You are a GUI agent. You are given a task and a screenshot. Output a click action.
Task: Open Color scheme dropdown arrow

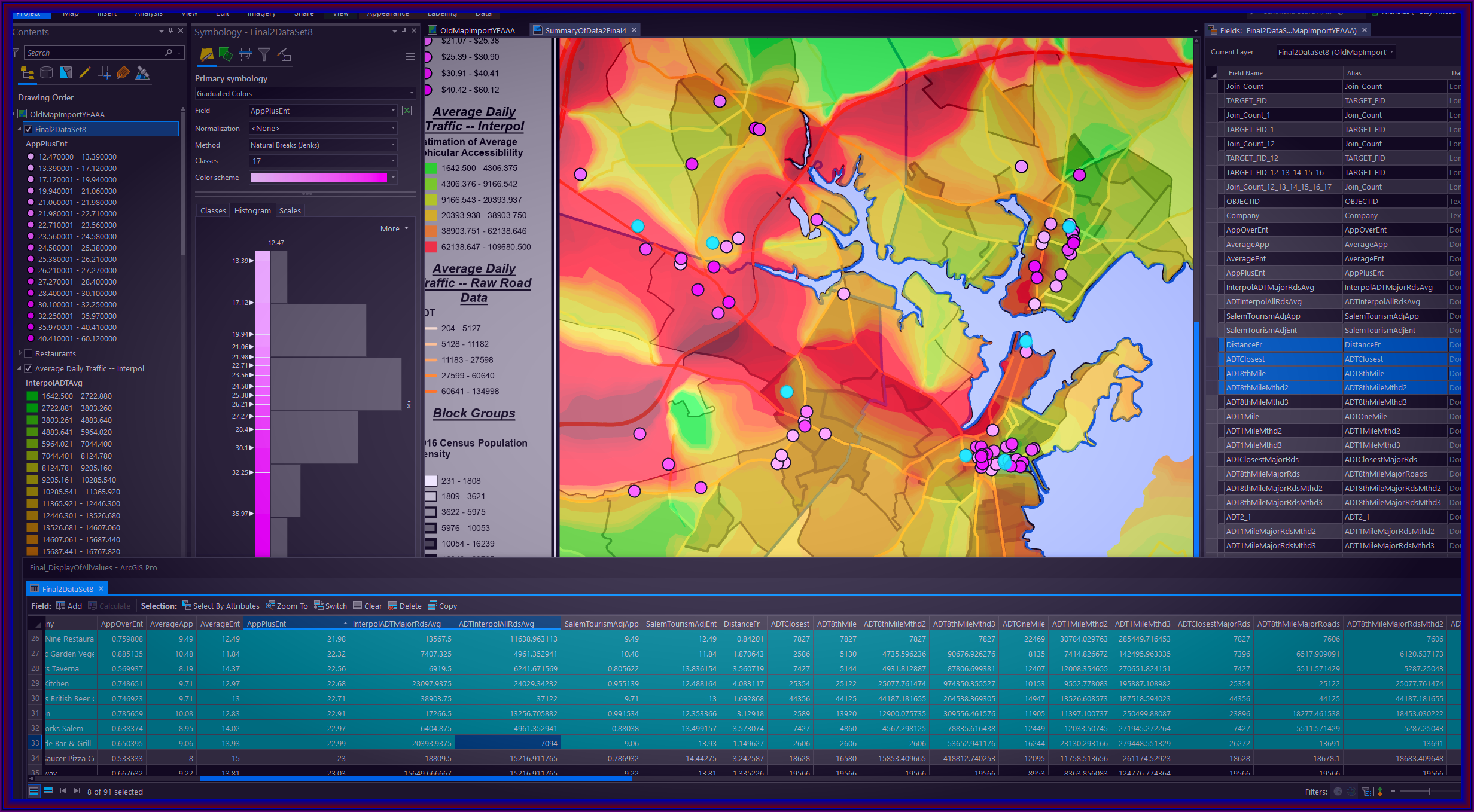tap(393, 178)
